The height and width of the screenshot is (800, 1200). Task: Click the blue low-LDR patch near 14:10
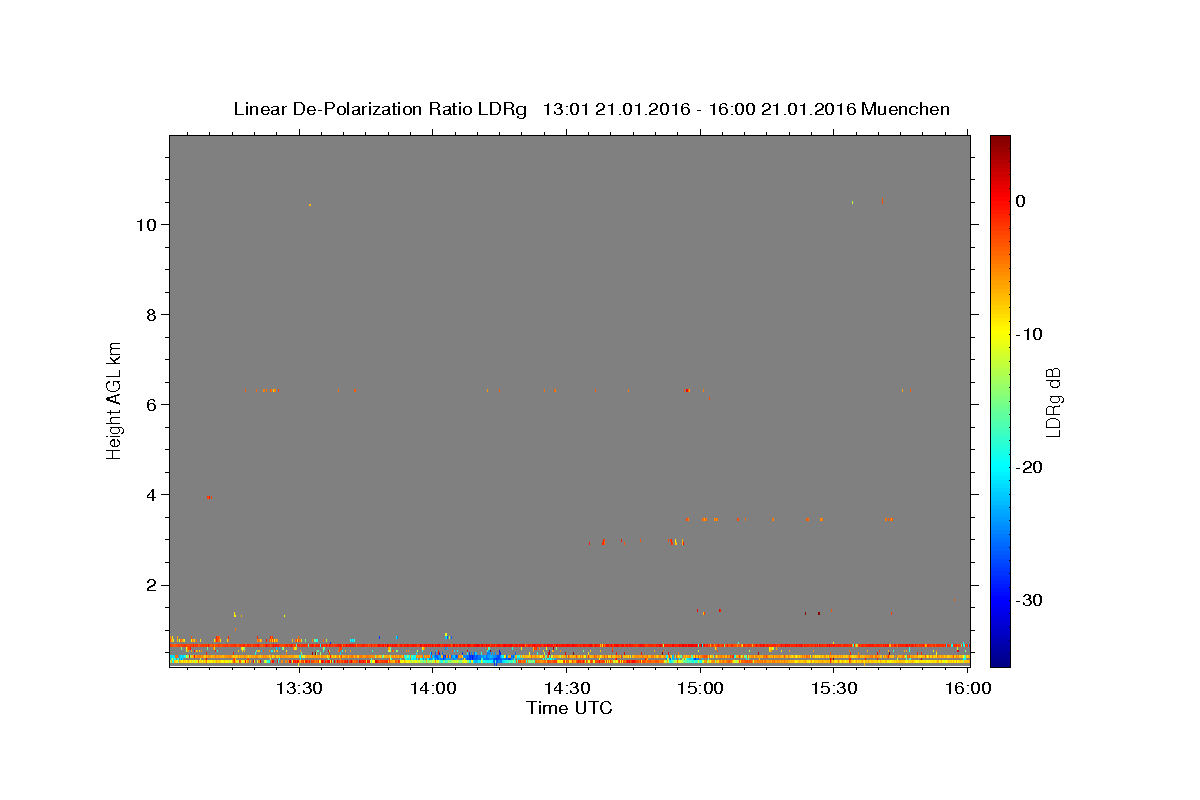point(487,658)
